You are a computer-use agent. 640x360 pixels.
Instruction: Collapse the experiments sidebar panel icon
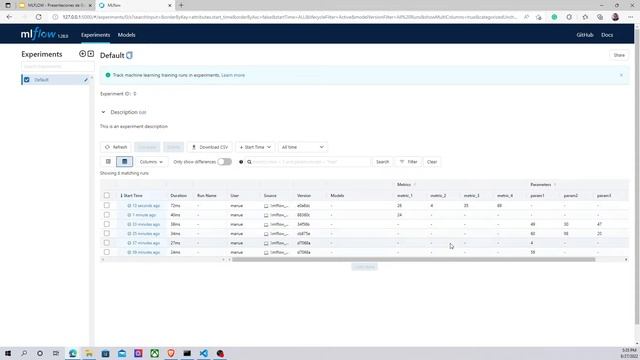point(91,54)
